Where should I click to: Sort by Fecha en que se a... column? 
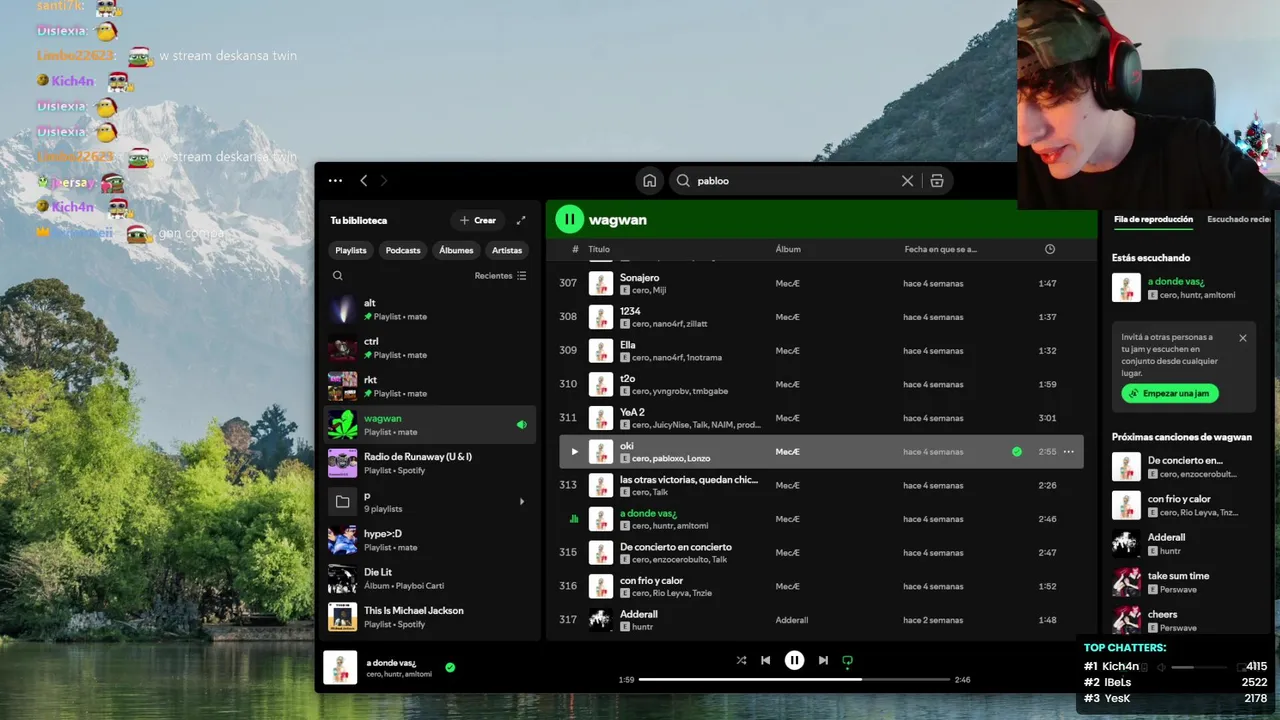tap(941, 249)
